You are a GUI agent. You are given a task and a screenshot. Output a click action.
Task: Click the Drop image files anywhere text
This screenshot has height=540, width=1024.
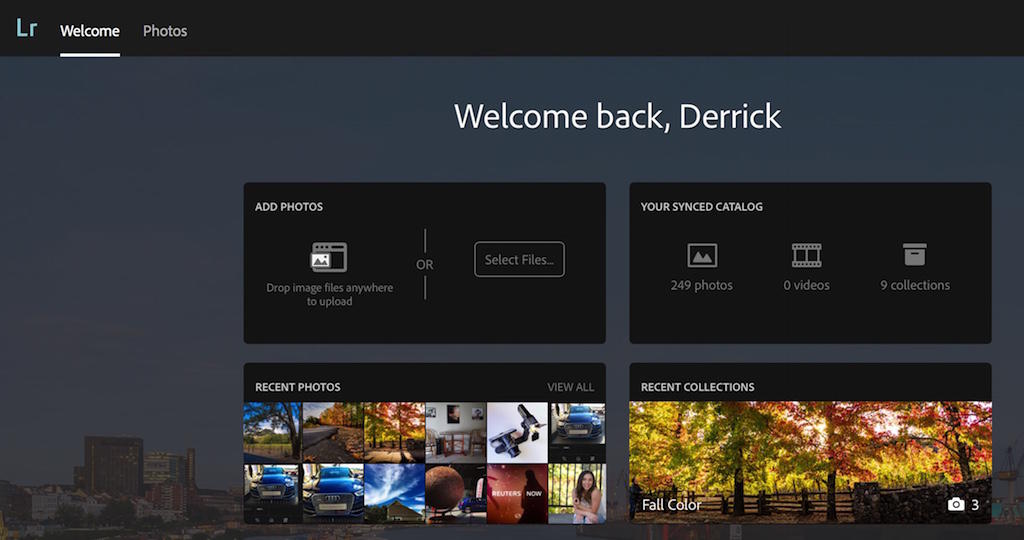tap(330, 294)
